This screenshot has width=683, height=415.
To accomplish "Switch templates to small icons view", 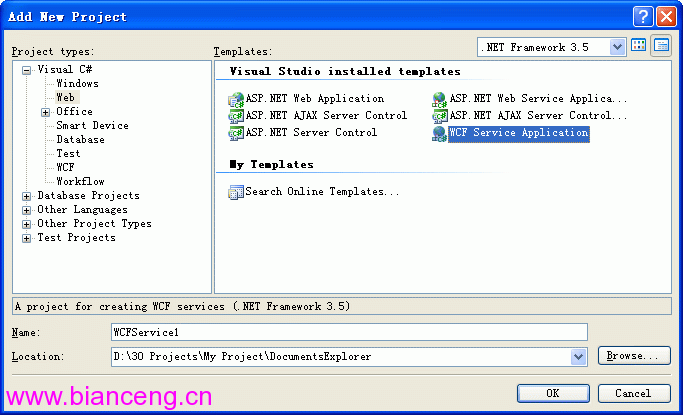I will (x=661, y=45).
